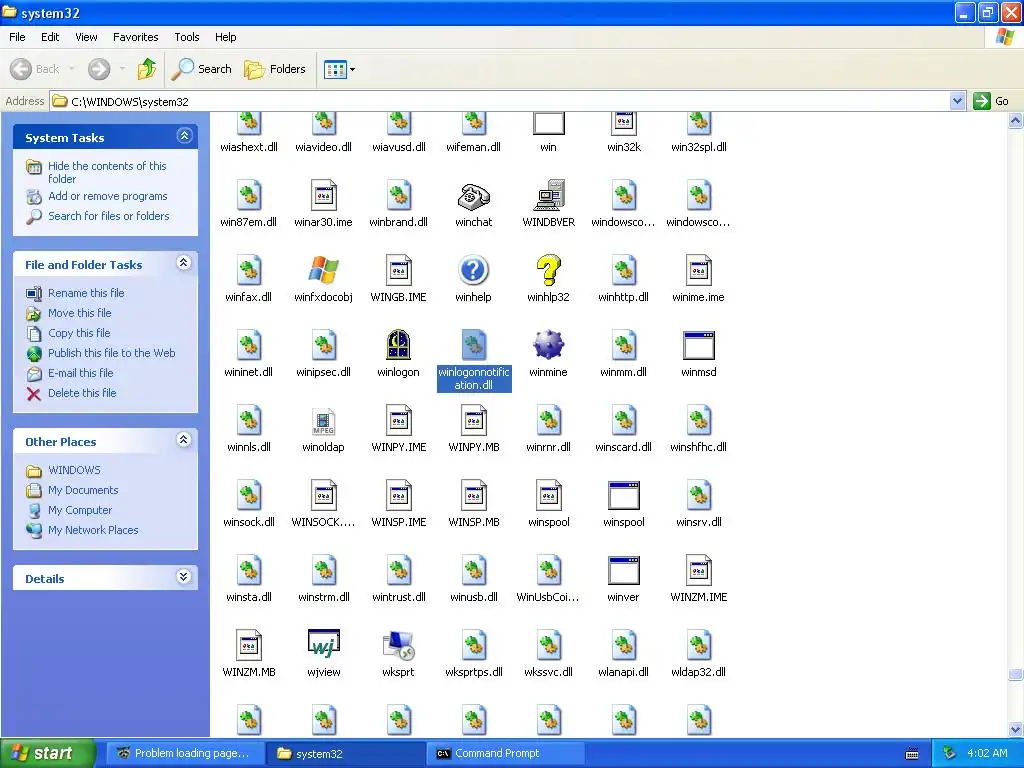Select the winmsd window icon
The image size is (1024, 768).
coord(699,345)
